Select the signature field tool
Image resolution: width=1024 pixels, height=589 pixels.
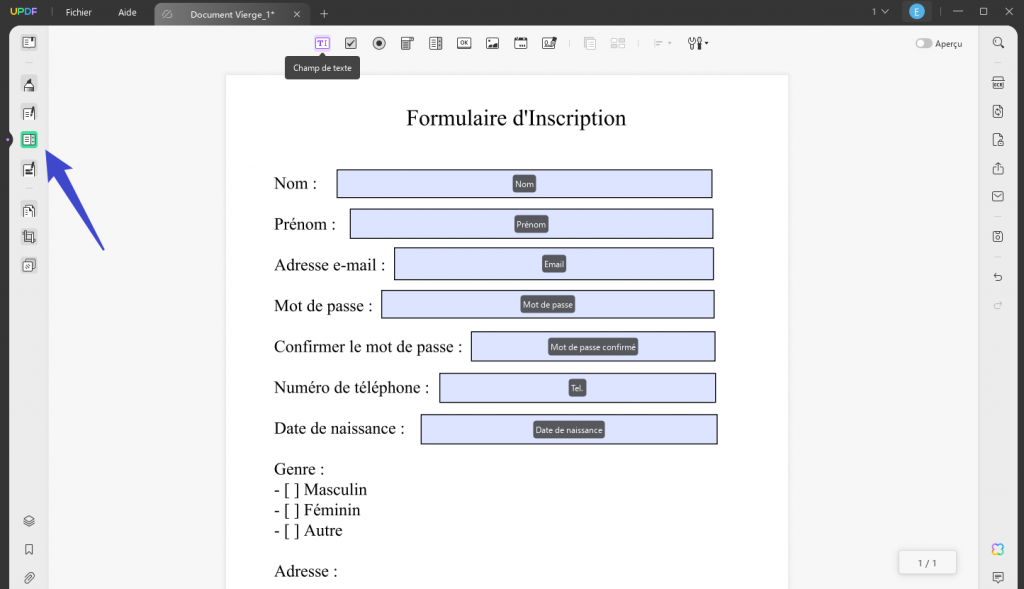point(549,43)
